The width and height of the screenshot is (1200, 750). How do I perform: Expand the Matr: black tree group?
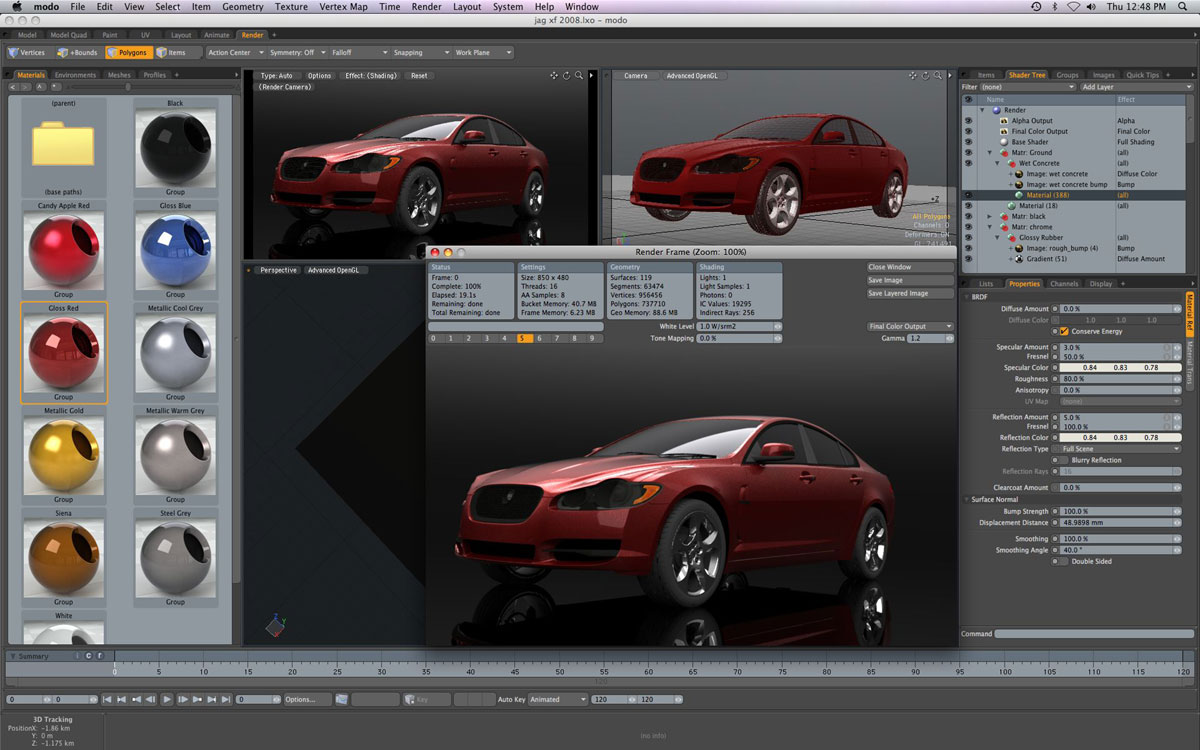coord(990,216)
